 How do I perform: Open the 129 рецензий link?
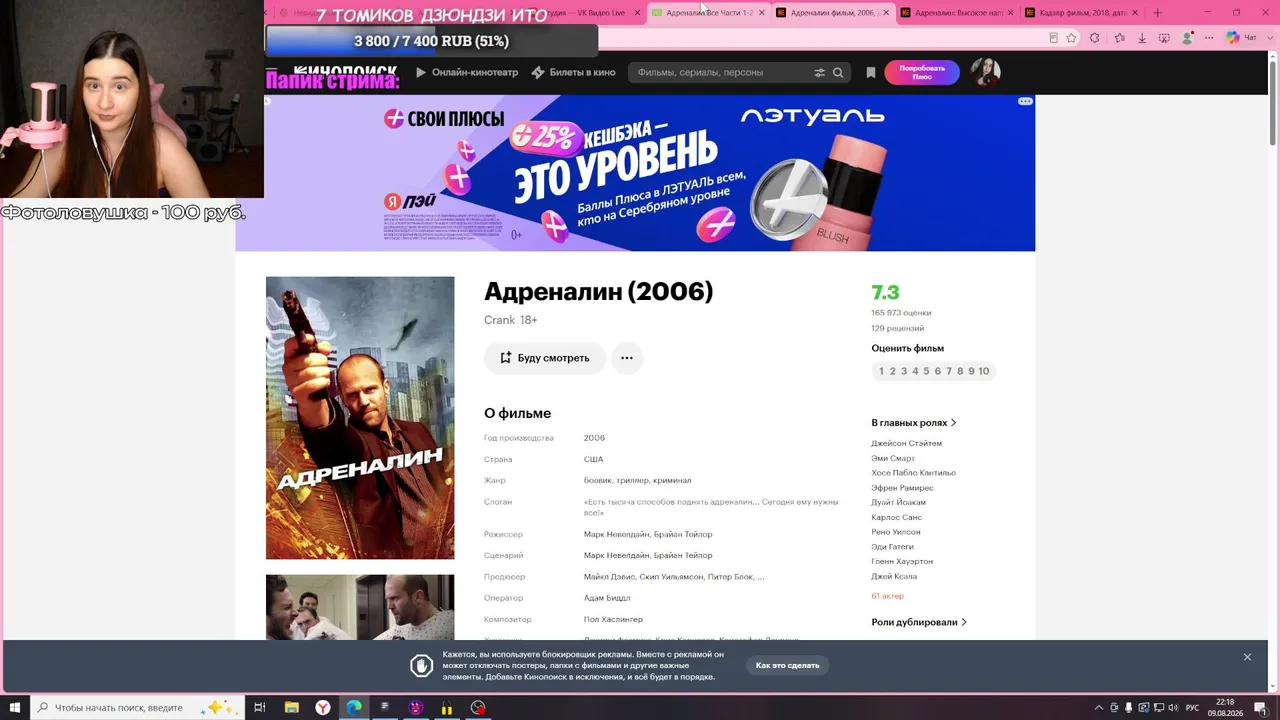(897, 328)
